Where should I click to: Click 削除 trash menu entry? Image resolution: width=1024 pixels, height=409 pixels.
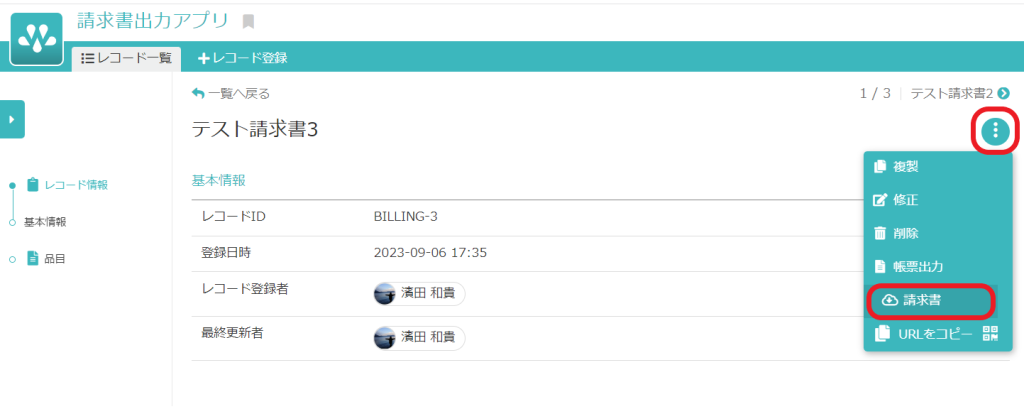tap(905, 233)
